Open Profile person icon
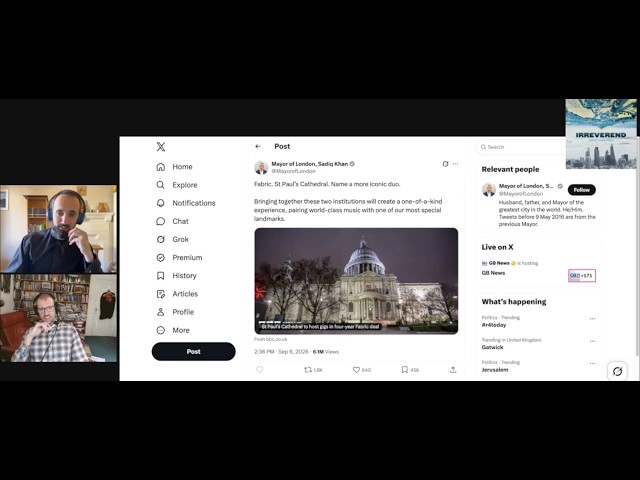Image resolution: width=640 pixels, height=480 pixels. click(161, 312)
